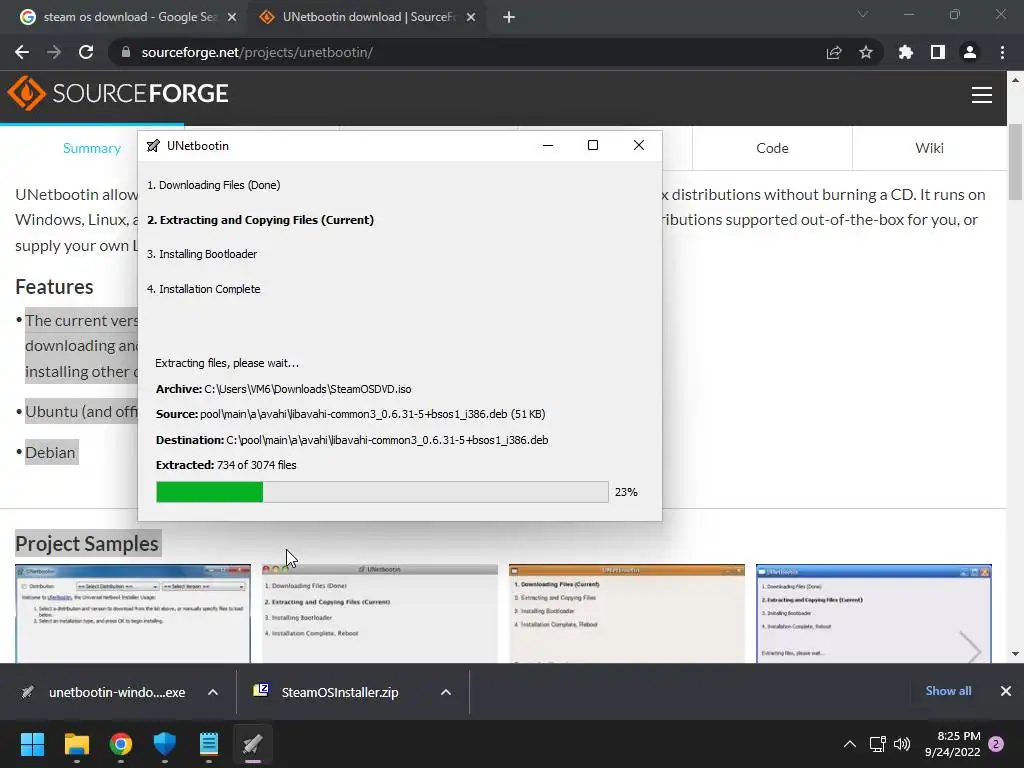Click the UNetbootin title bar icon
The width and height of the screenshot is (1024, 768).
(x=153, y=146)
